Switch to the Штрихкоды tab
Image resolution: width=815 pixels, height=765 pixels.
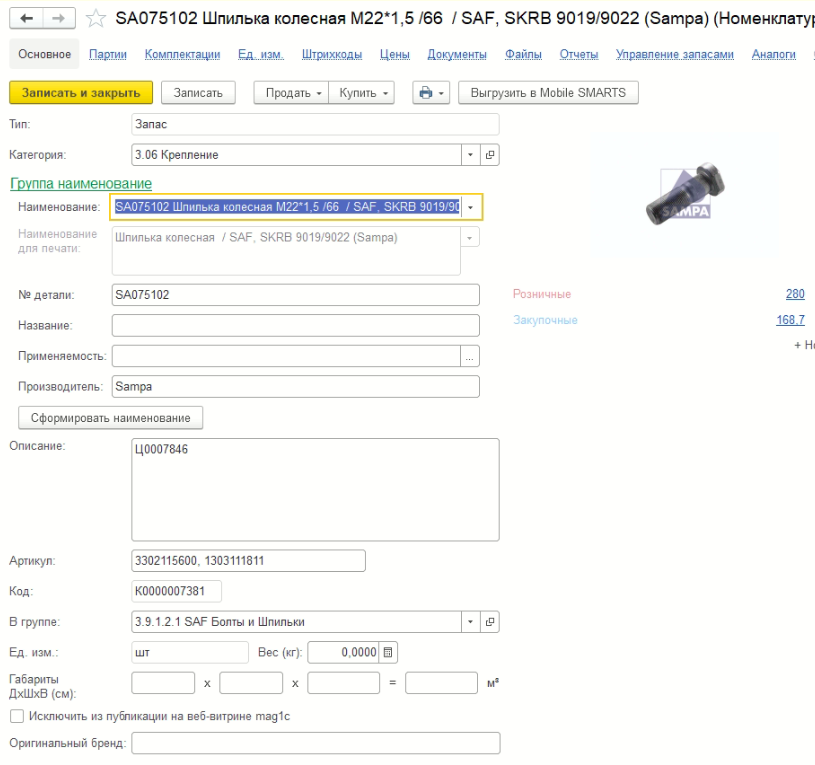click(x=332, y=55)
